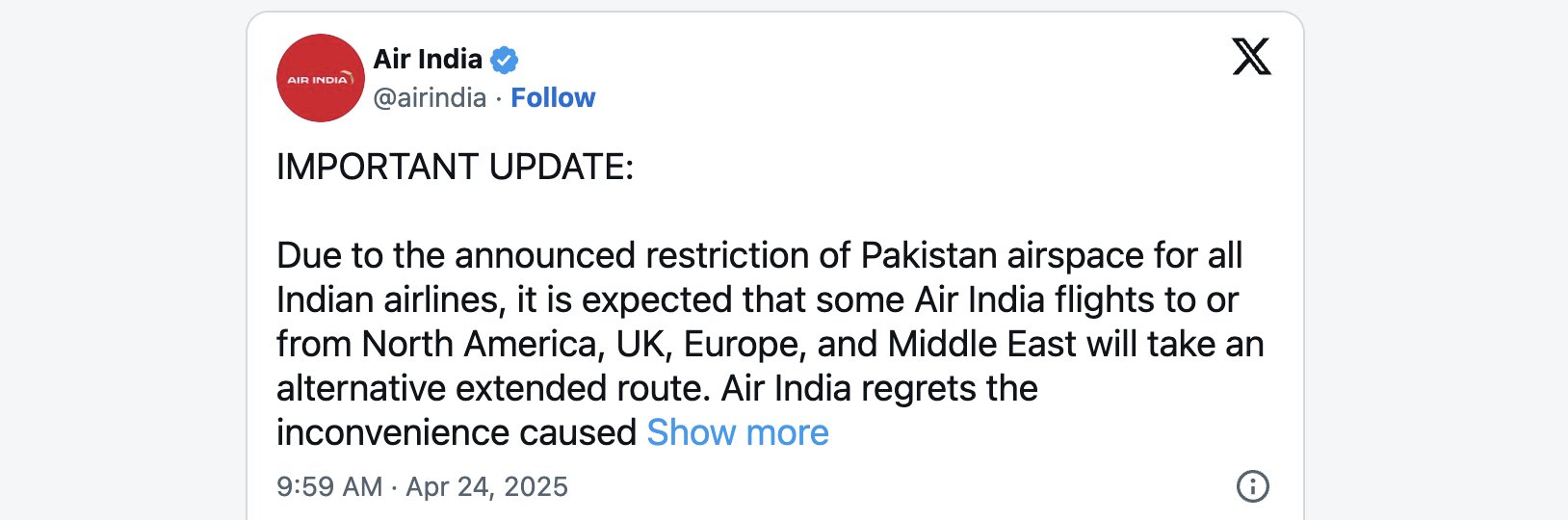Follow the Air India account
The width and height of the screenshot is (1568, 520).
click(x=553, y=97)
